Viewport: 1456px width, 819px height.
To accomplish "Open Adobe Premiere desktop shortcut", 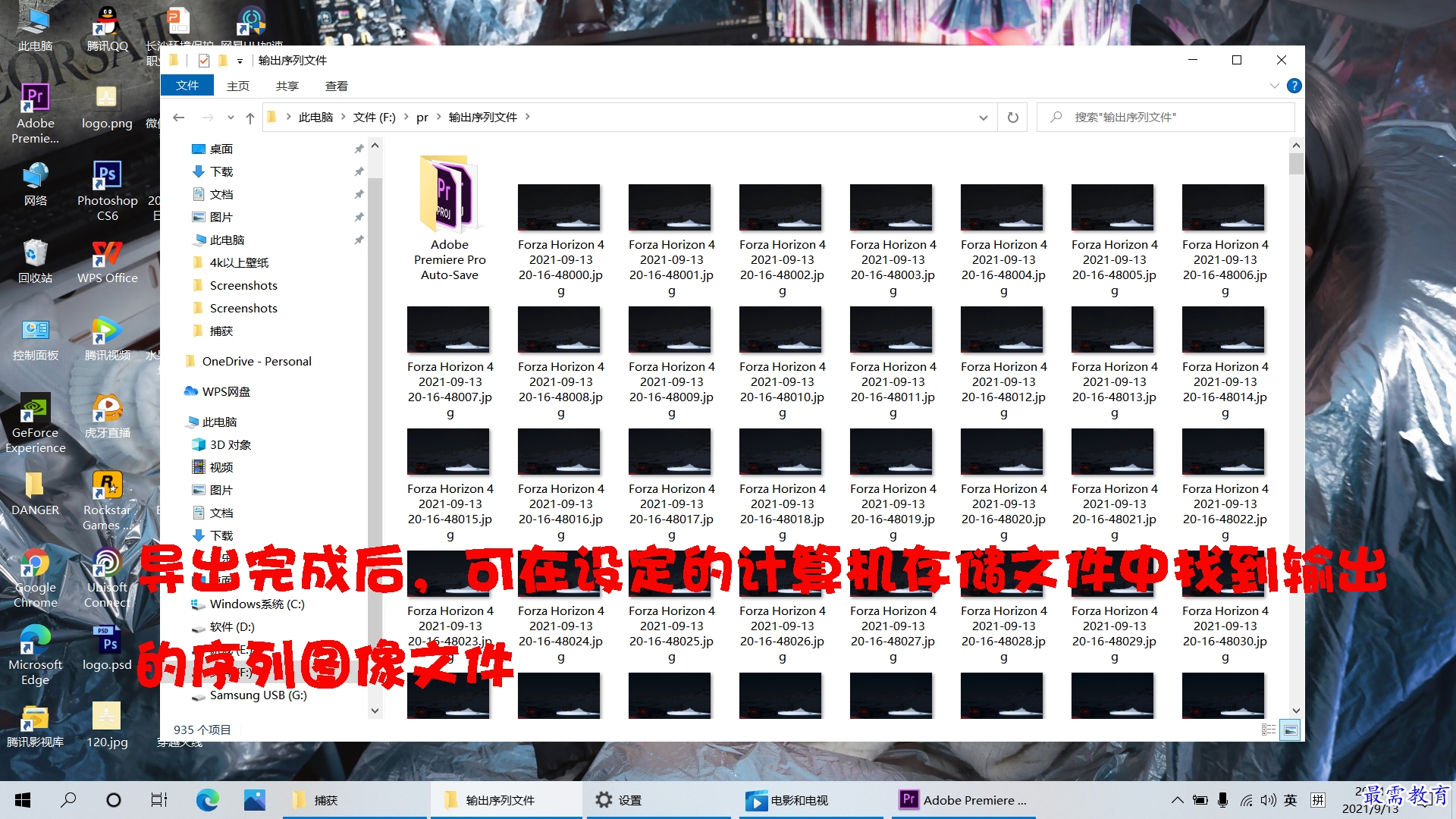I will 35,114.
